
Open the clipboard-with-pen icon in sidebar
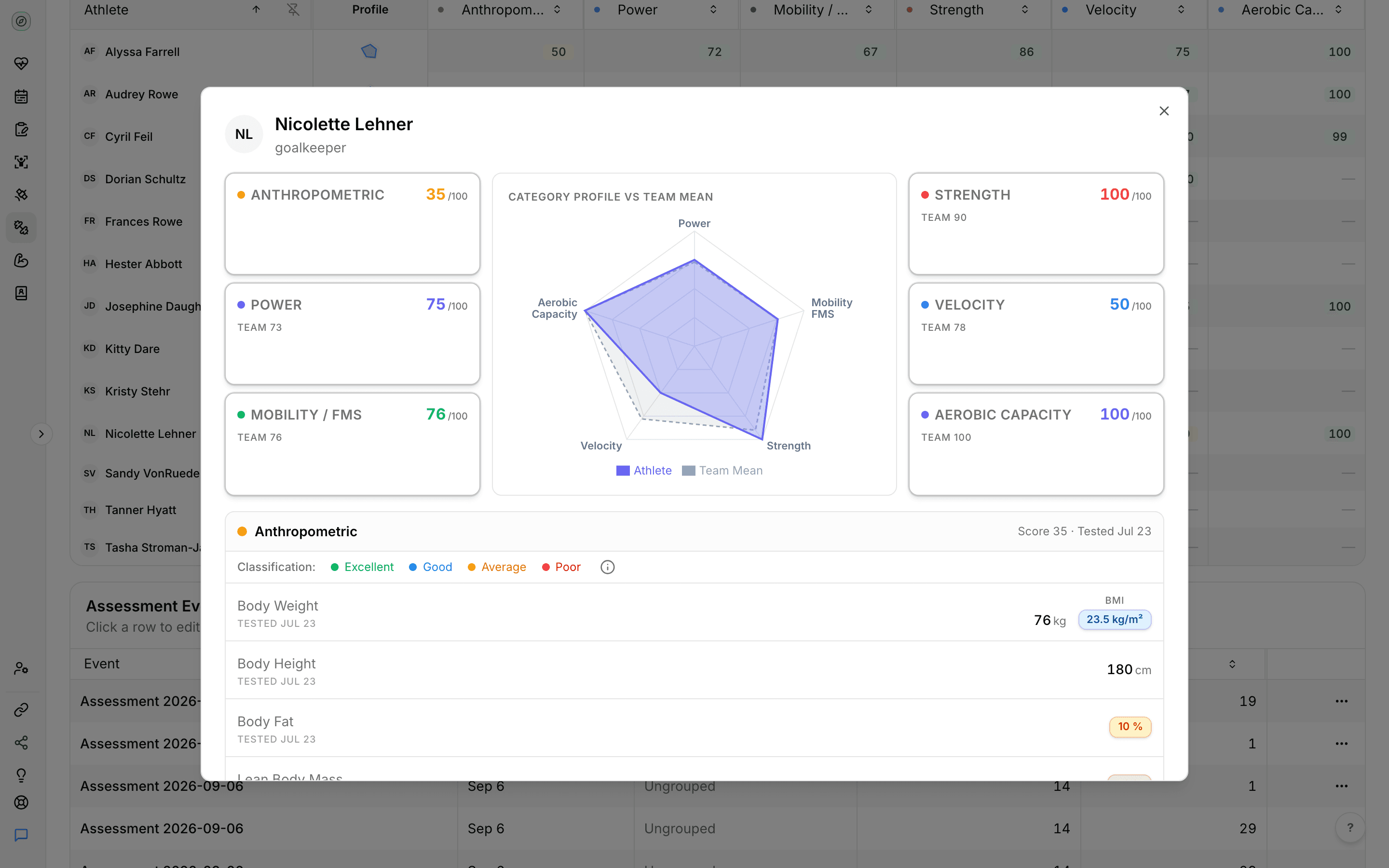[x=21, y=129]
